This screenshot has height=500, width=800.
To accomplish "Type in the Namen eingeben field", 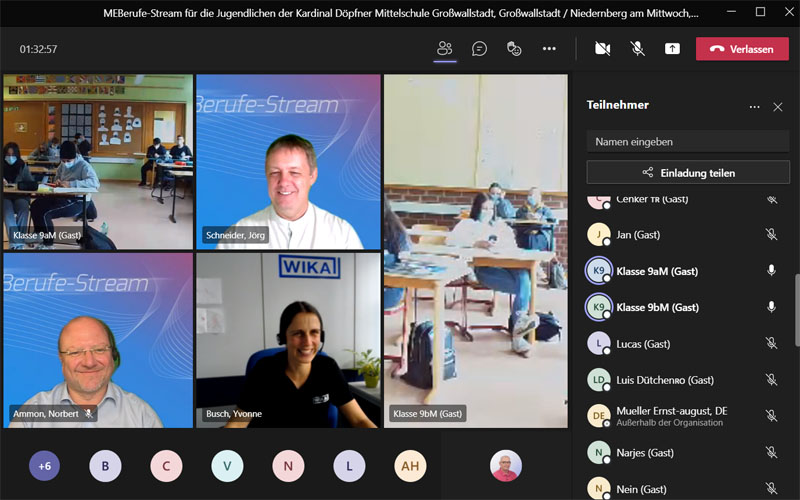I will point(688,142).
